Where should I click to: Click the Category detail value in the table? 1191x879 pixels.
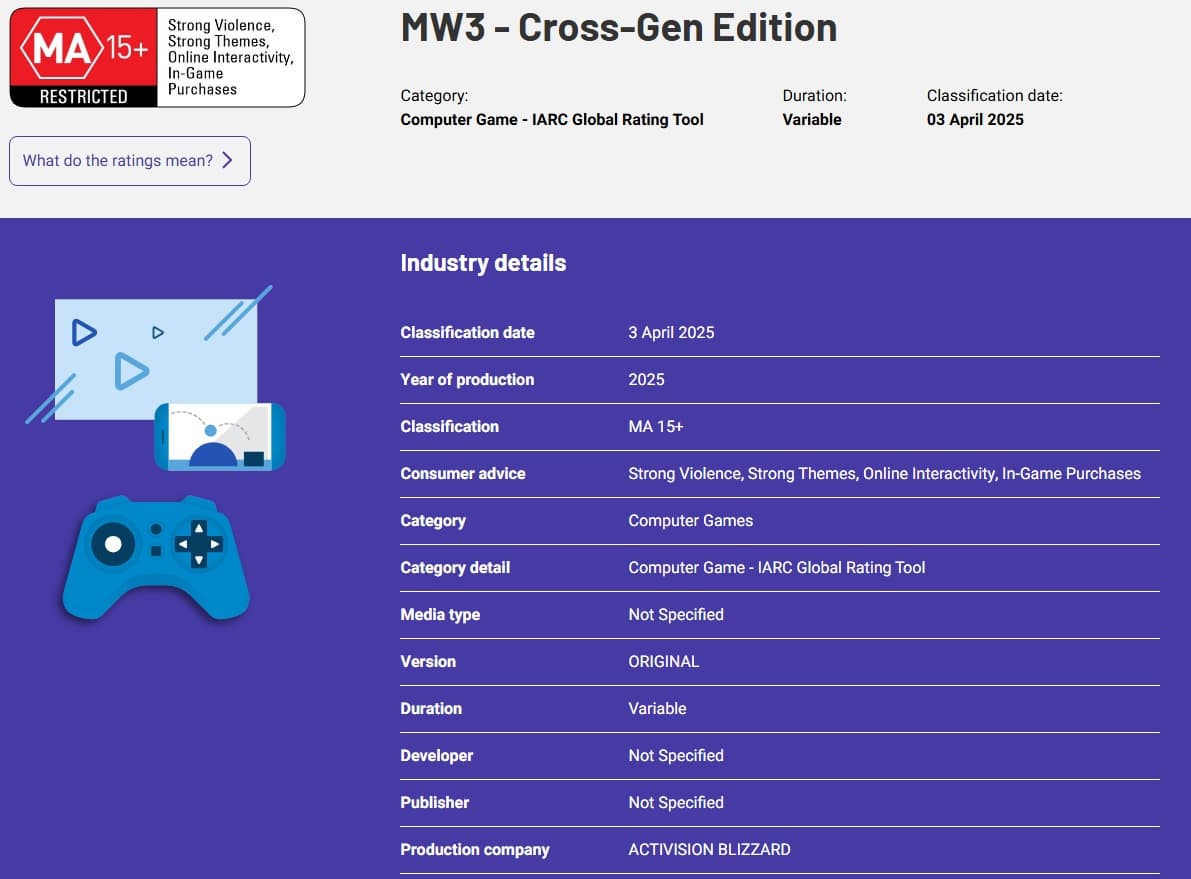[x=776, y=568]
